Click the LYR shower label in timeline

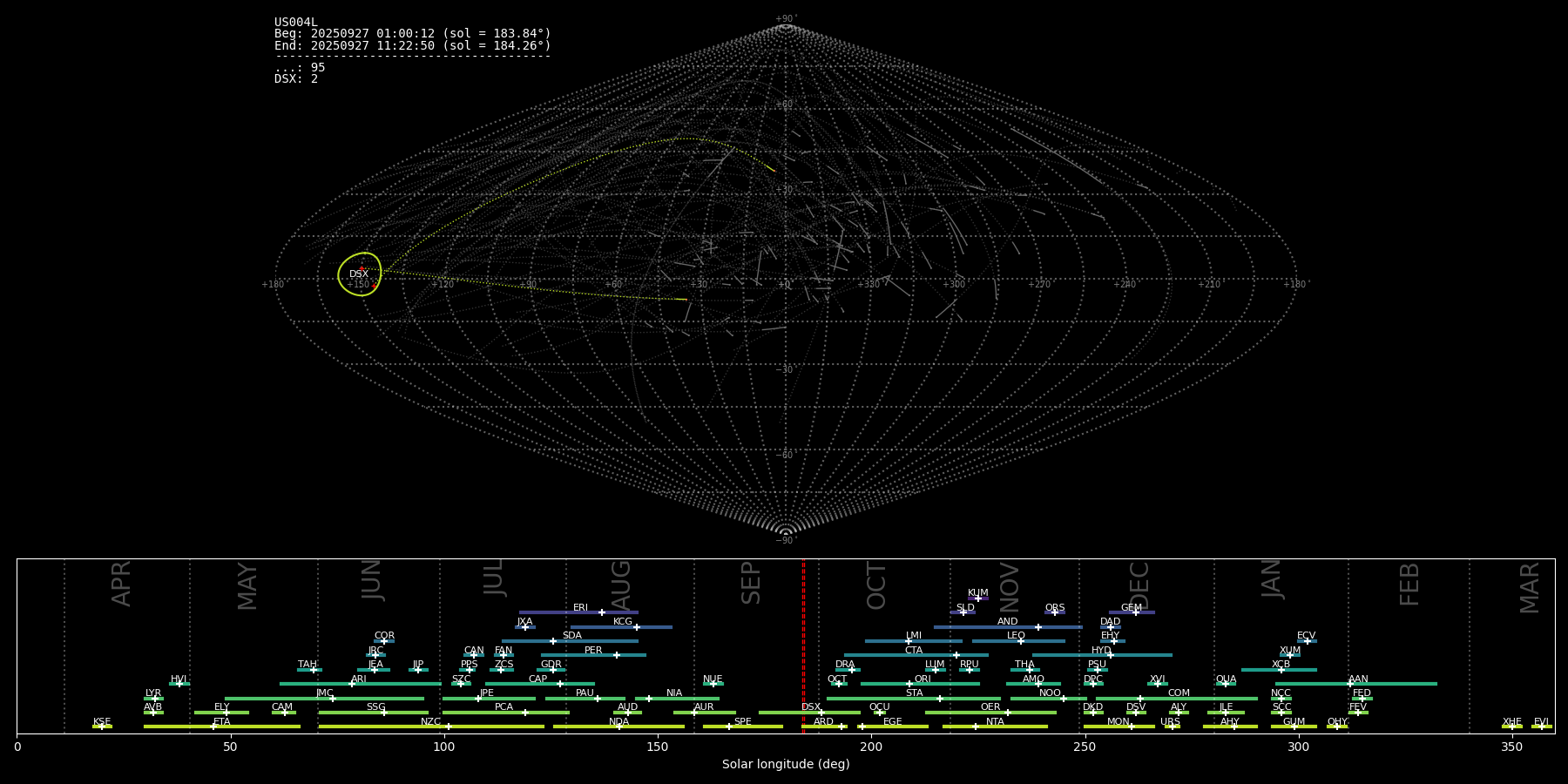pos(153,693)
